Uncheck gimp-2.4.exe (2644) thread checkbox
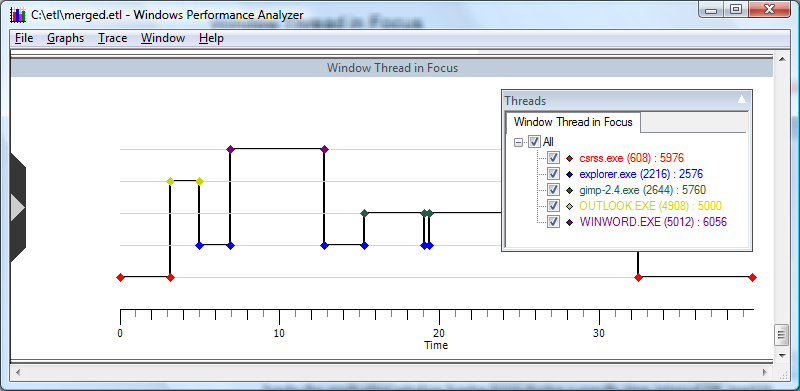Screen dimensions: 800x391 click(x=553, y=190)
